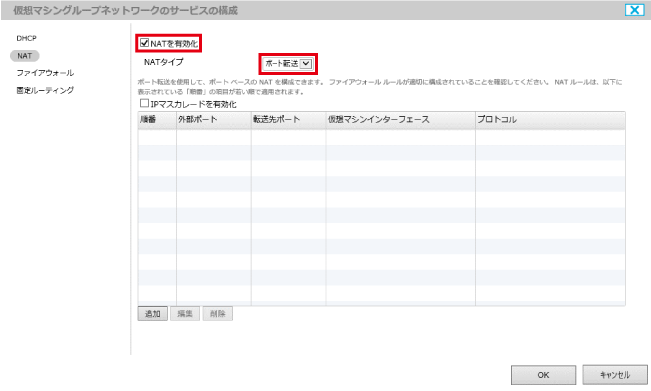Open the ファイアウォール section

coord(45,73)
